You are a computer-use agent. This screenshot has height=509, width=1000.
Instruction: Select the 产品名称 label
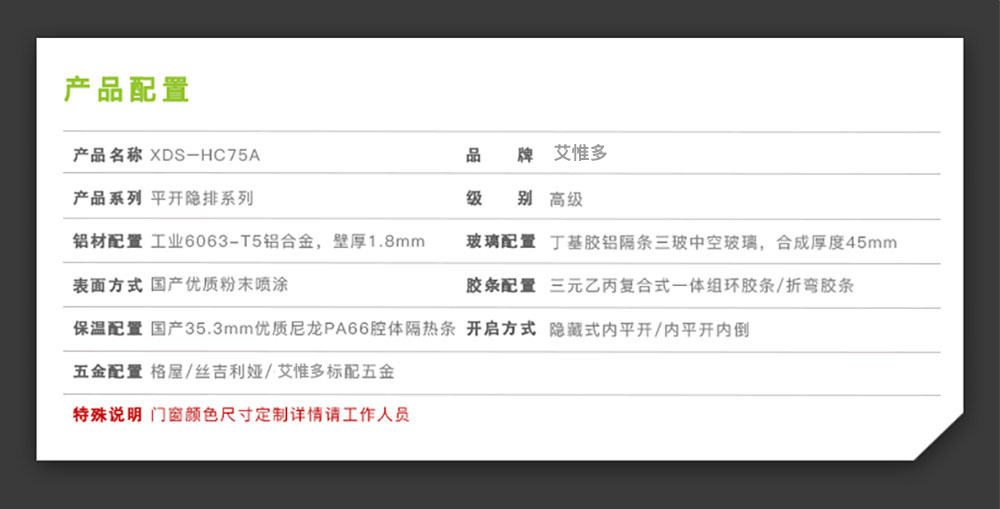click(x=108, y=155)
